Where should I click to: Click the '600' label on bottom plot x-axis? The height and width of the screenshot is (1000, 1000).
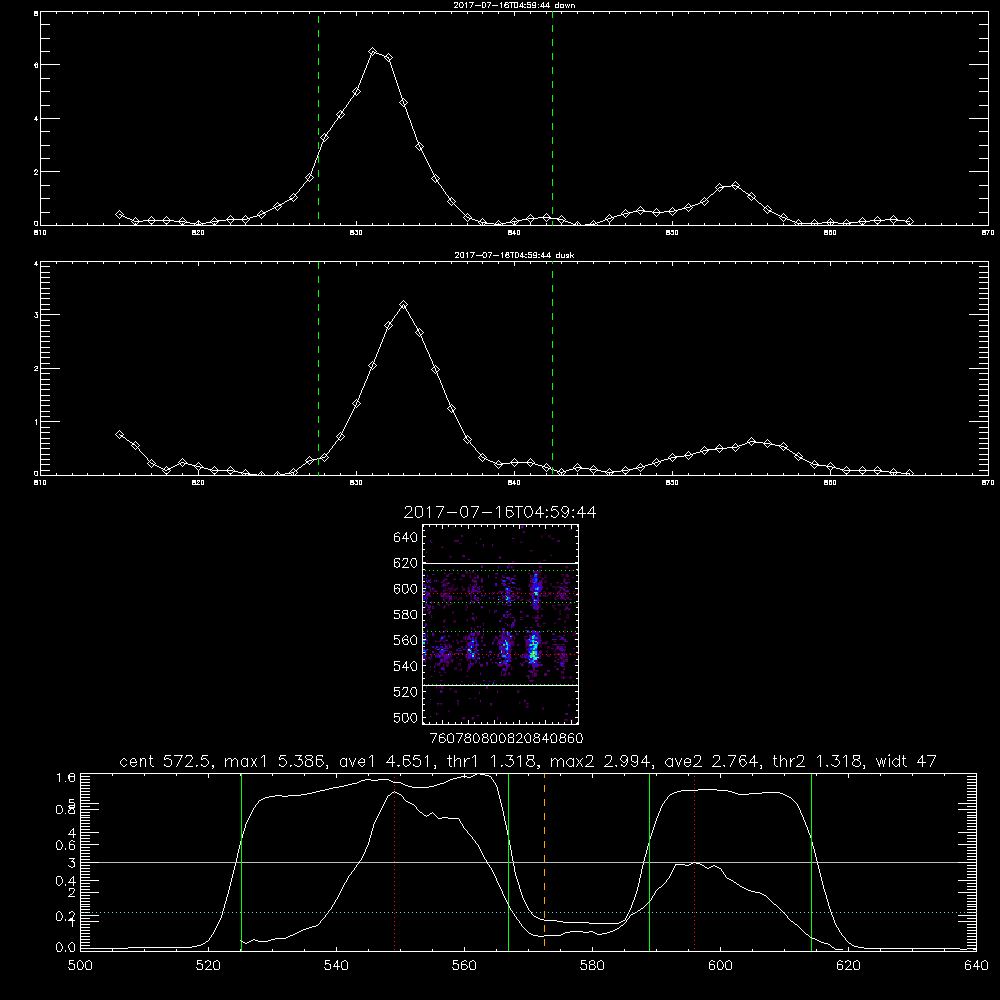(720, 966)
